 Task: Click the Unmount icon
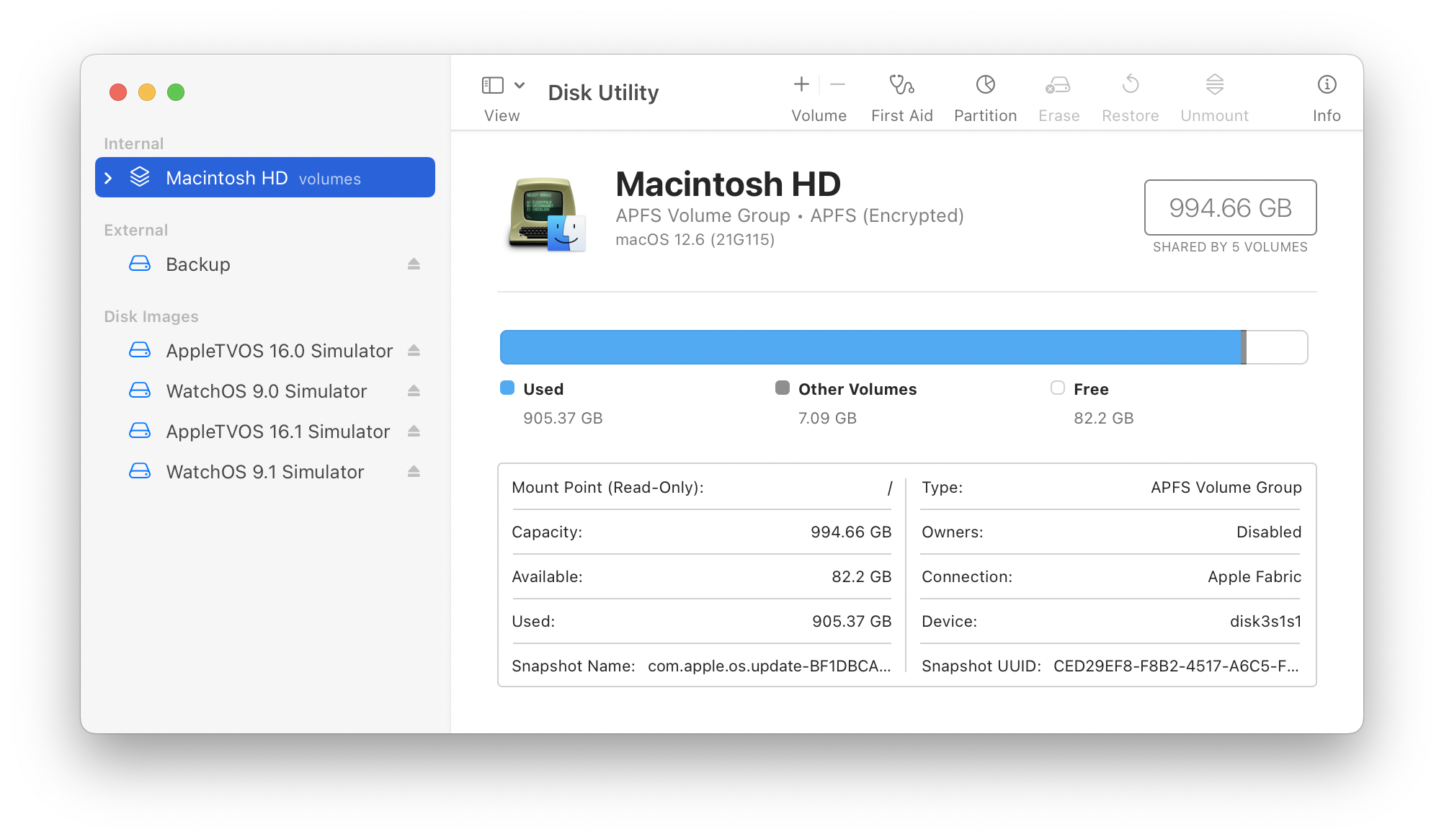[x=1215, y=84]
